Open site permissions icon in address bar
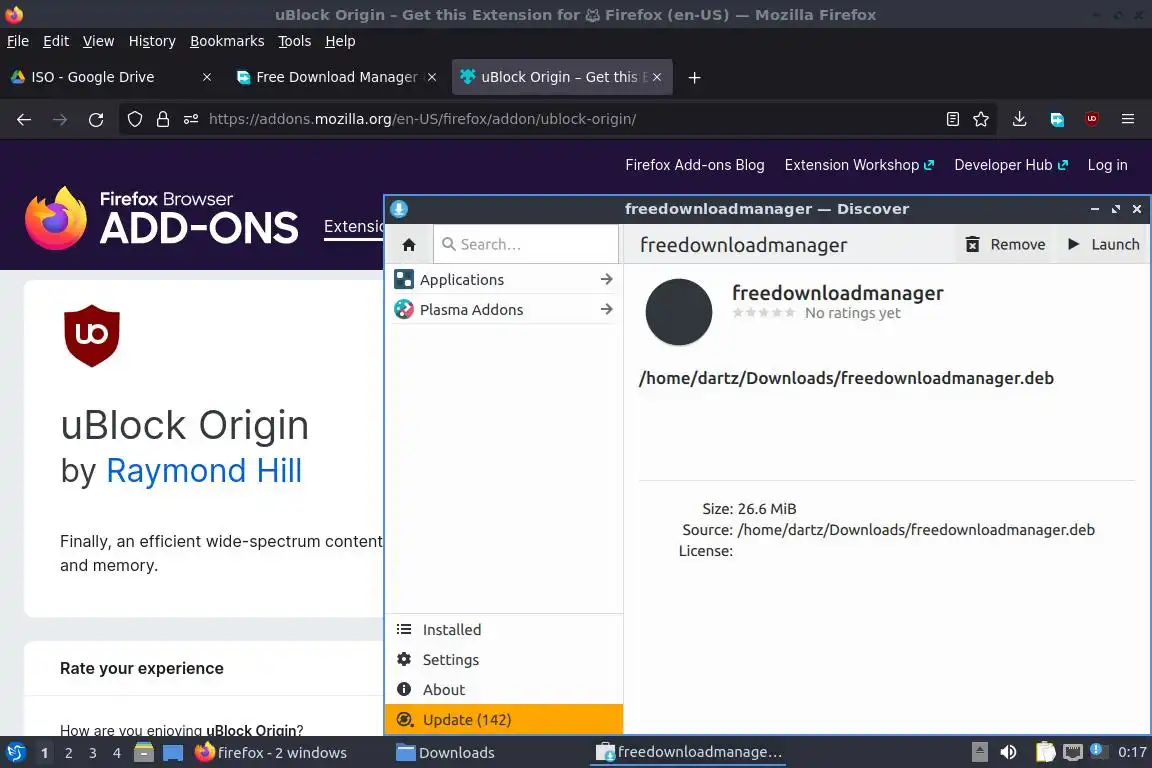The width and height of the screenshot is (1152, 768). point(191,119)
